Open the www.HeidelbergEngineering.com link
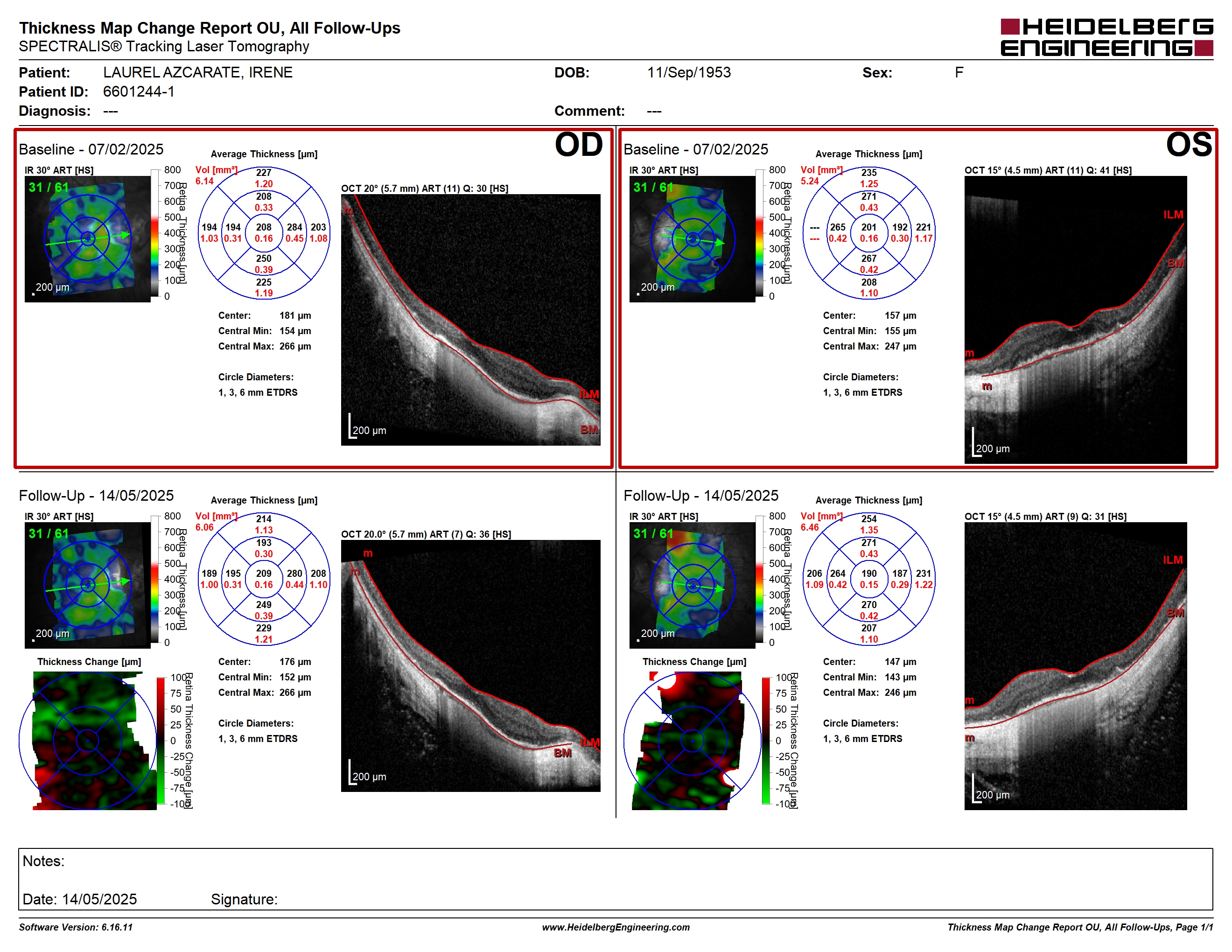Image resolution: width=1232 pixels, height=952 pixels. [x=616, y=927]
